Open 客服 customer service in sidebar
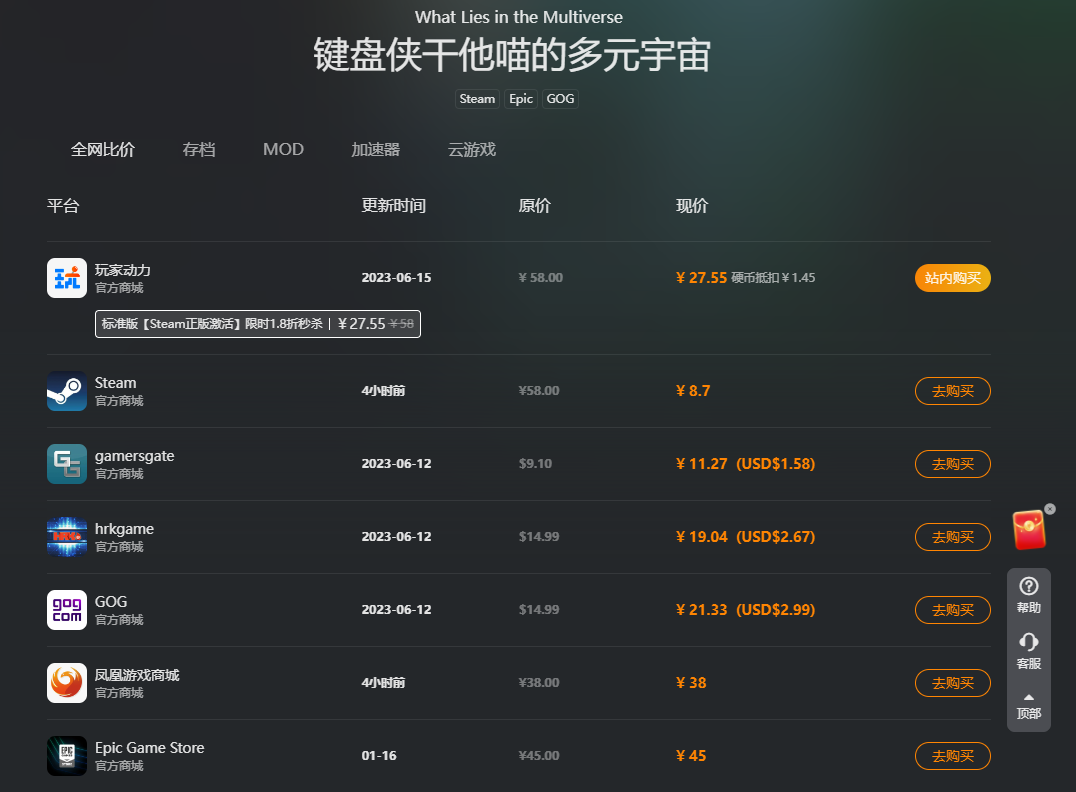1076x792 pixels. pos(1029,651)
